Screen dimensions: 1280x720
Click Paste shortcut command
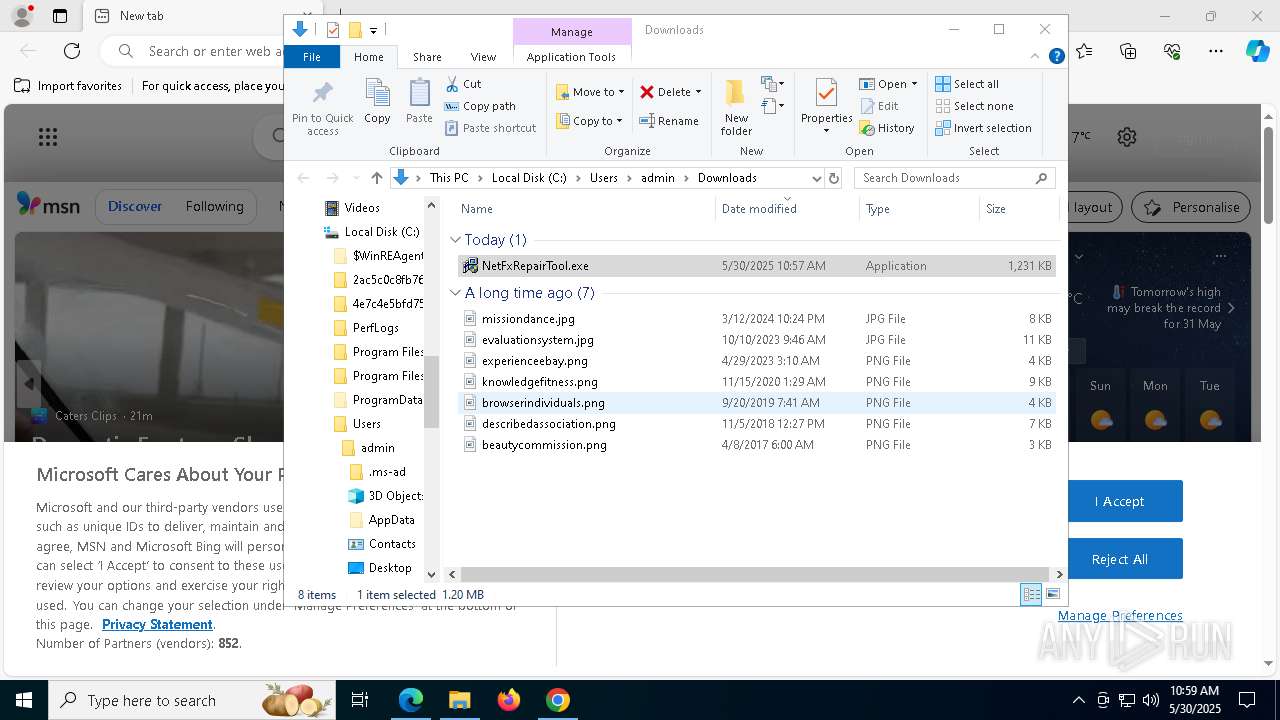[490, 128]
